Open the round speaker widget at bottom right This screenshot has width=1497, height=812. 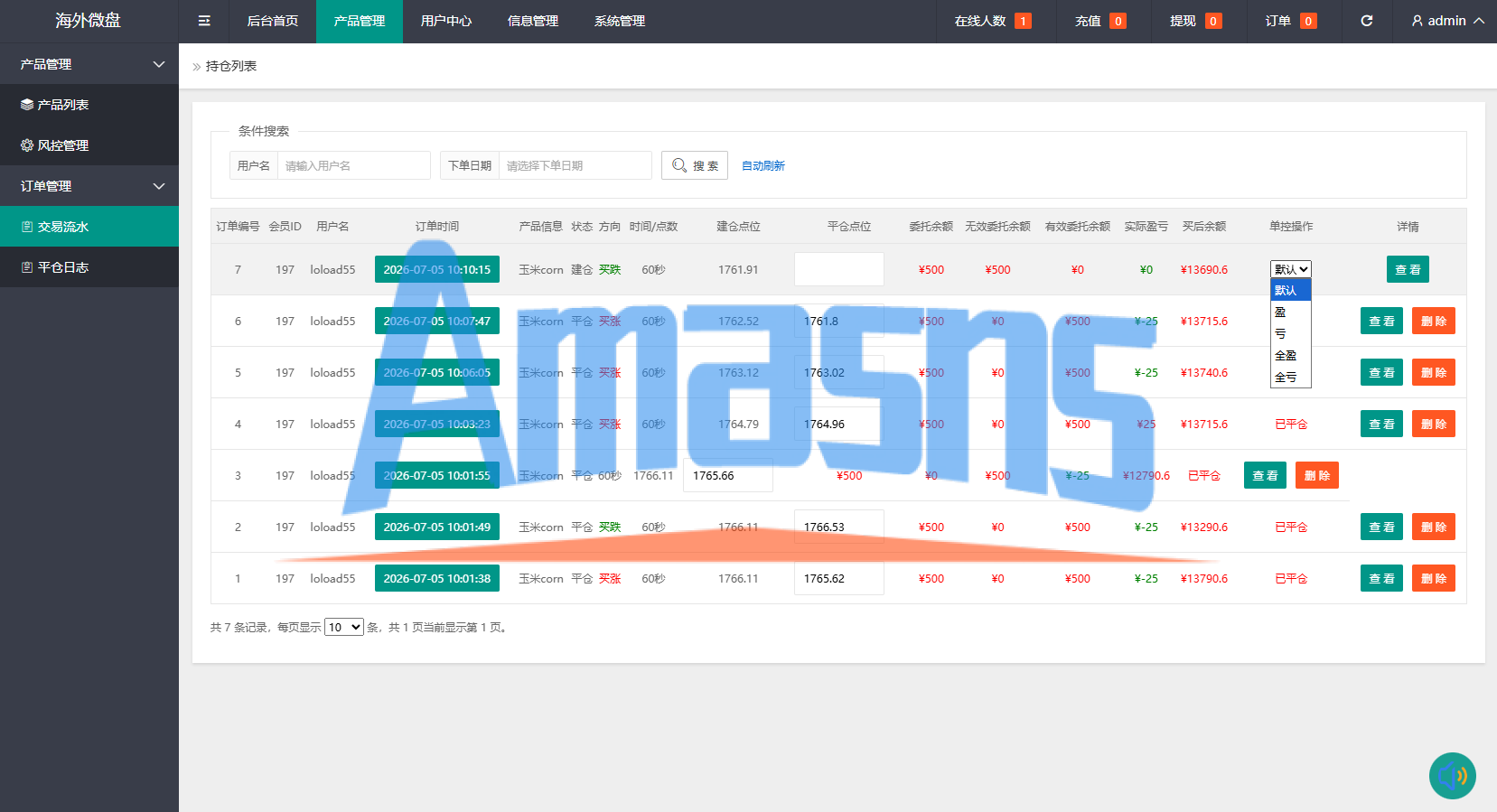[1453, 776]
